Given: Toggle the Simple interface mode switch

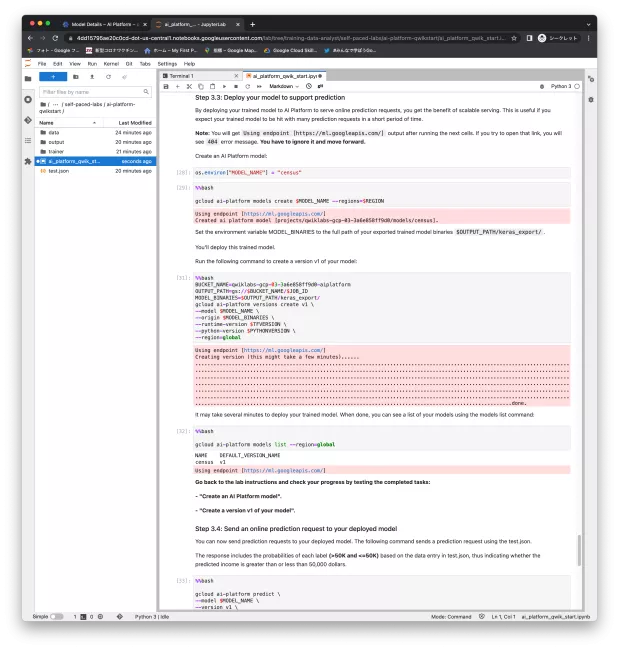Looking at the screenshot, I should pos(56,616).
